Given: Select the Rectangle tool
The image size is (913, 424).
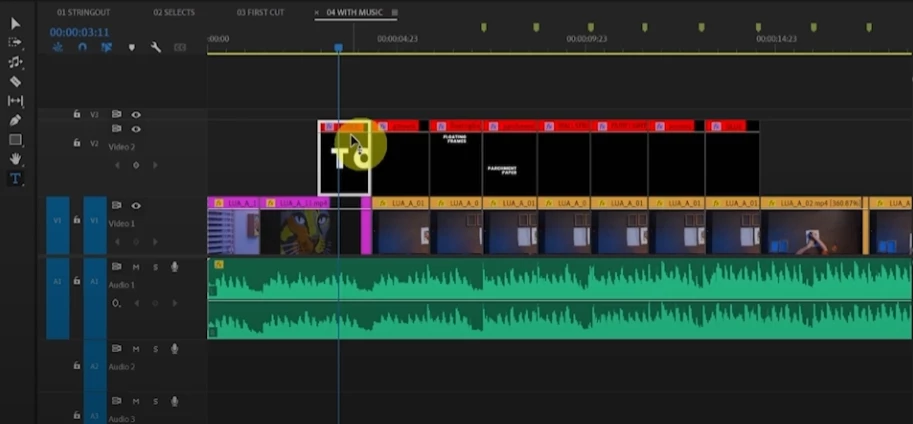Looking at the screenshot, I should pos(15,140).
